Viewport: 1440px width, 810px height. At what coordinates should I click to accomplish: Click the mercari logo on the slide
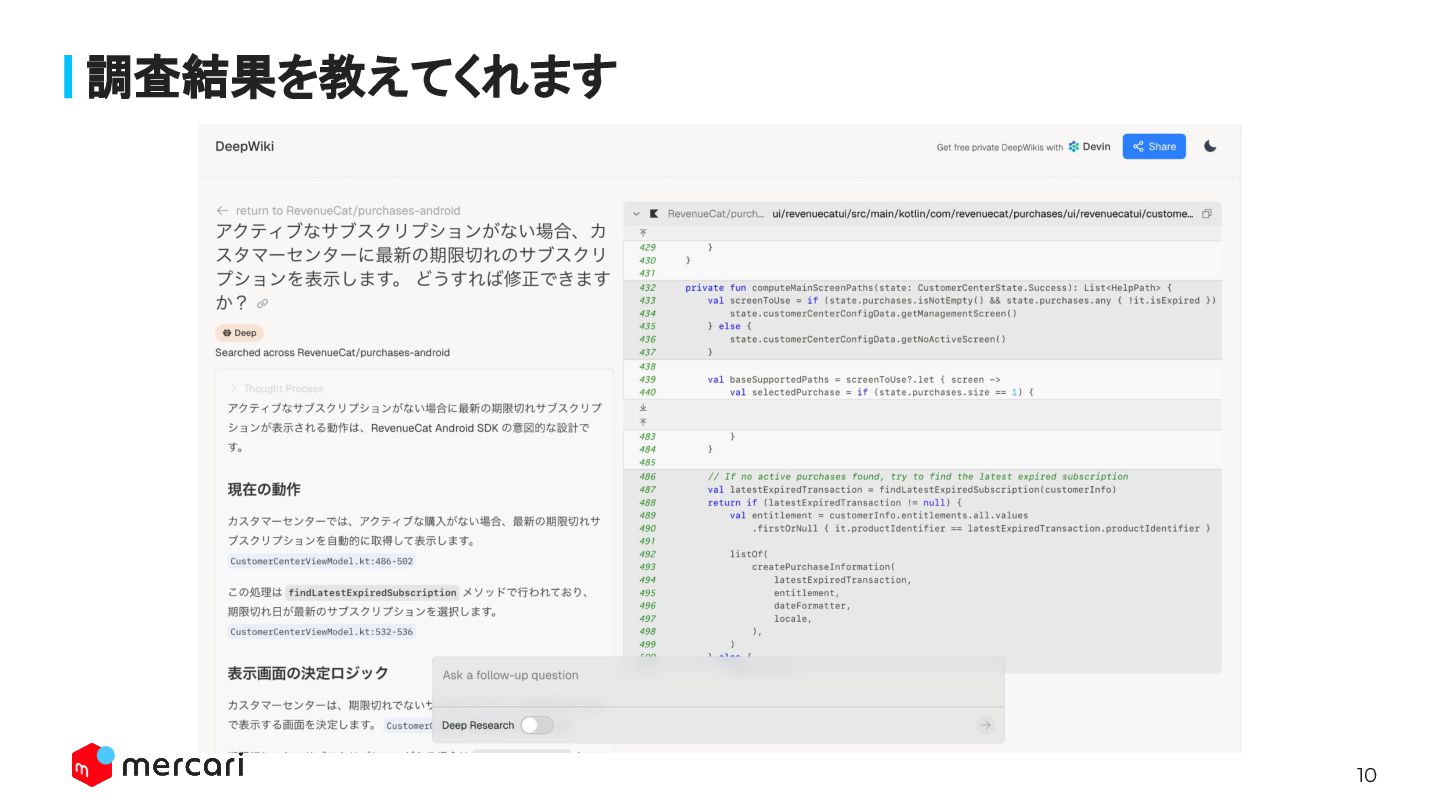tap(157, 765)
